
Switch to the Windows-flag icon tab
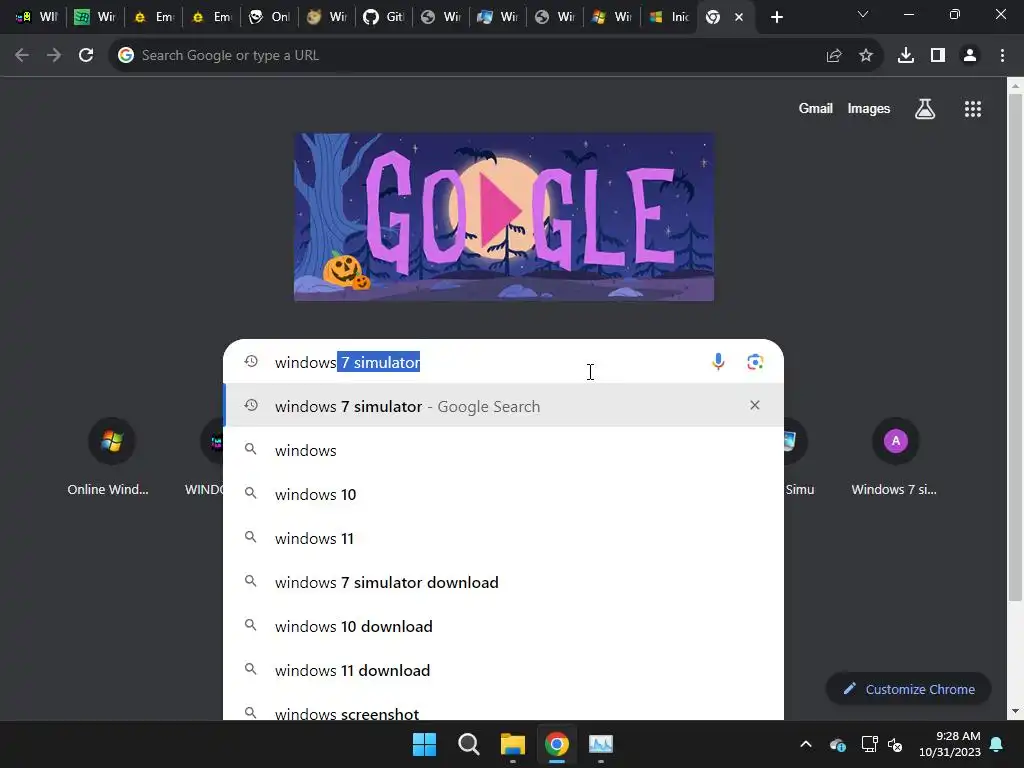point(612,17)
